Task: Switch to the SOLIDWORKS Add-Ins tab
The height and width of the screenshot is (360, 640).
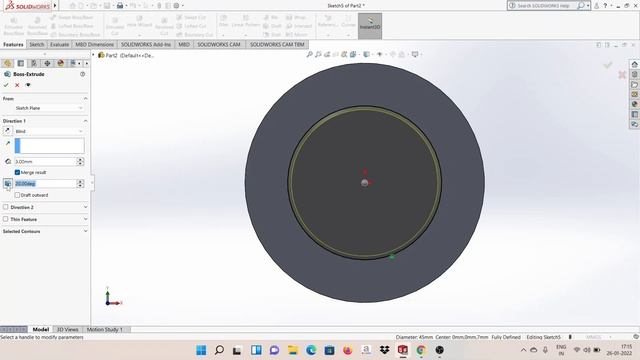Action: click(146, 44)
